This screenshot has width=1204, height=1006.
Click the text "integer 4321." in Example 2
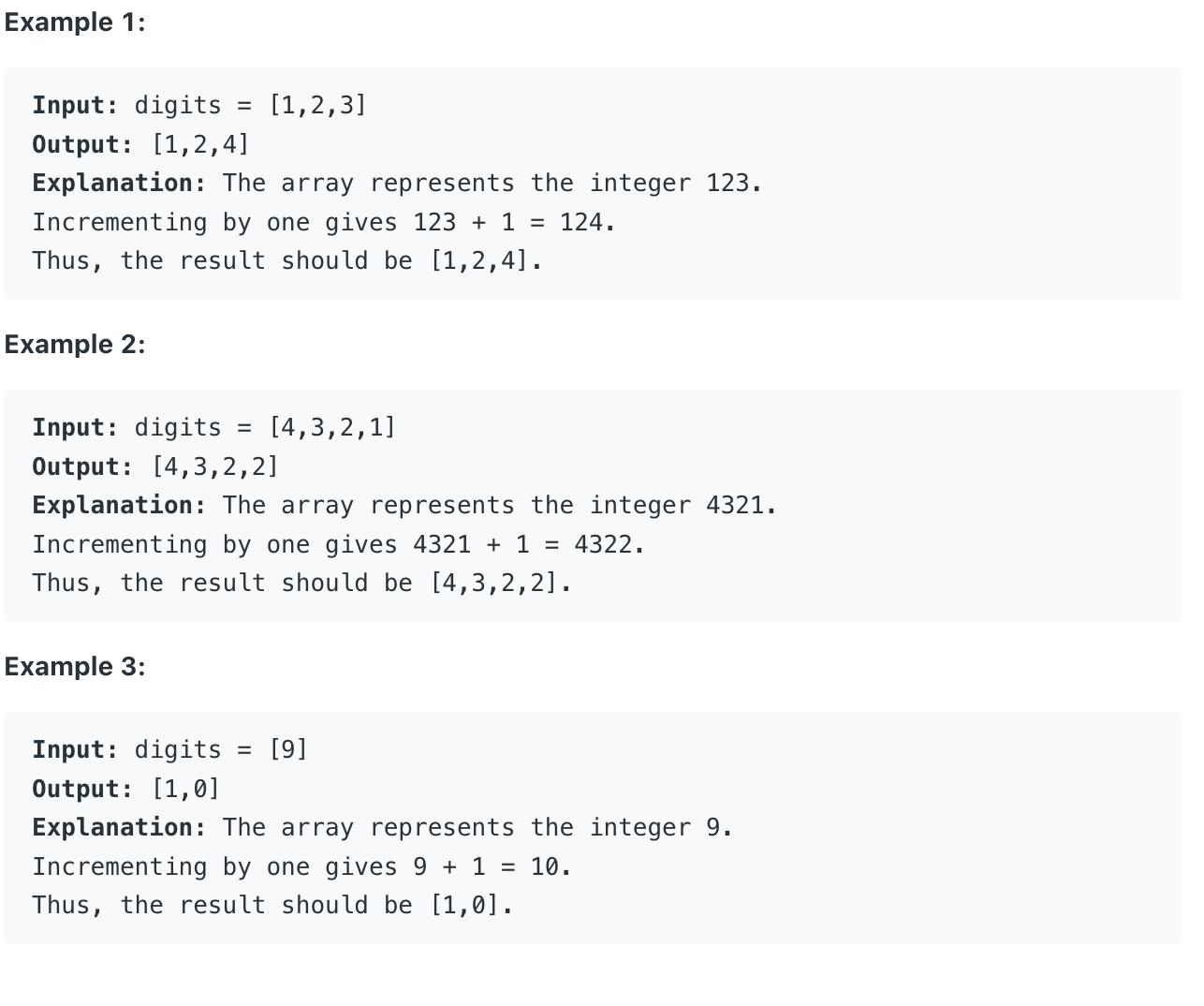[683, 505]
